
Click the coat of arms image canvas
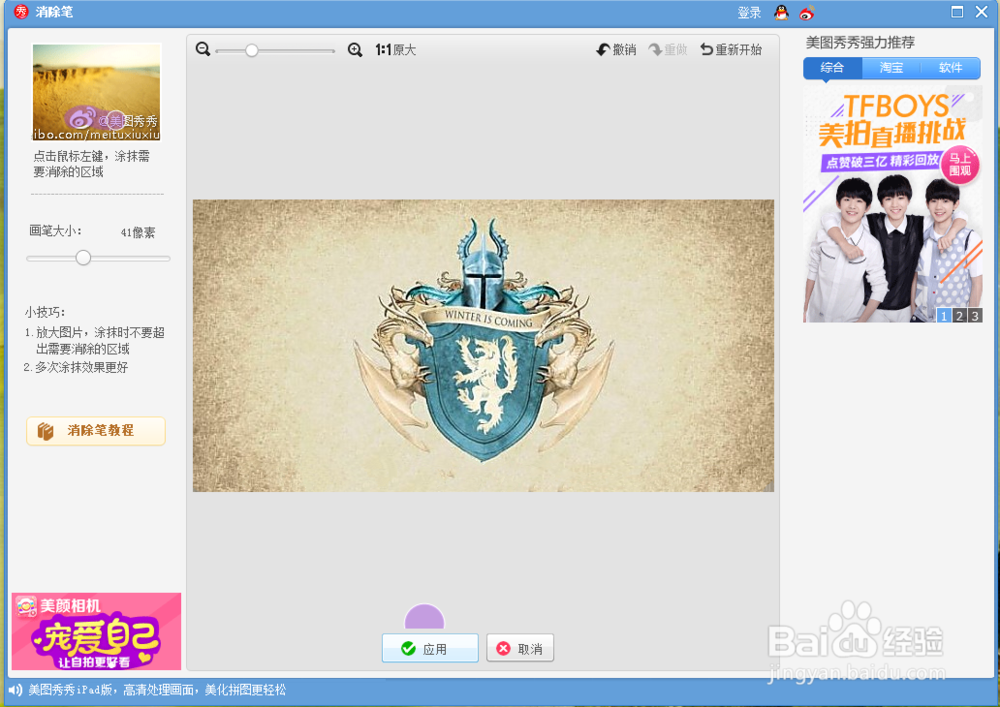(483, 346)
